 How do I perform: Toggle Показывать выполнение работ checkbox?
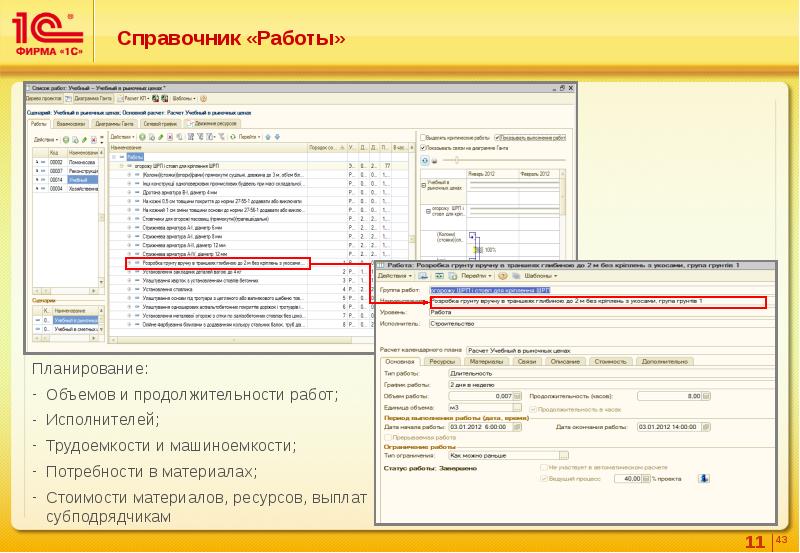(497, 137)
